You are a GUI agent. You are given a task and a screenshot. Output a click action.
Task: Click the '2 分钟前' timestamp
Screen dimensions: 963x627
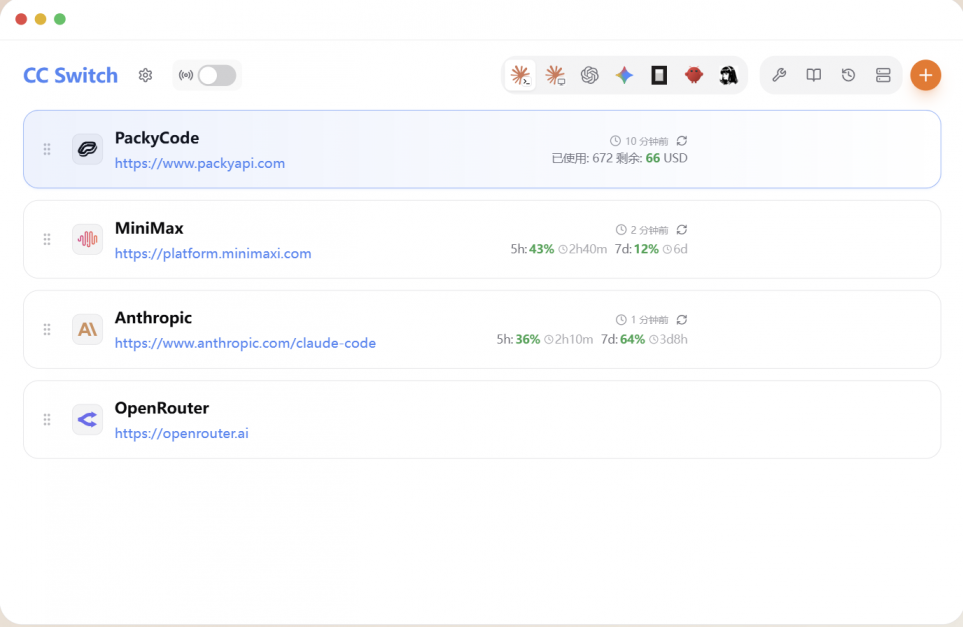pyautogui.click(x=649, y=230)
